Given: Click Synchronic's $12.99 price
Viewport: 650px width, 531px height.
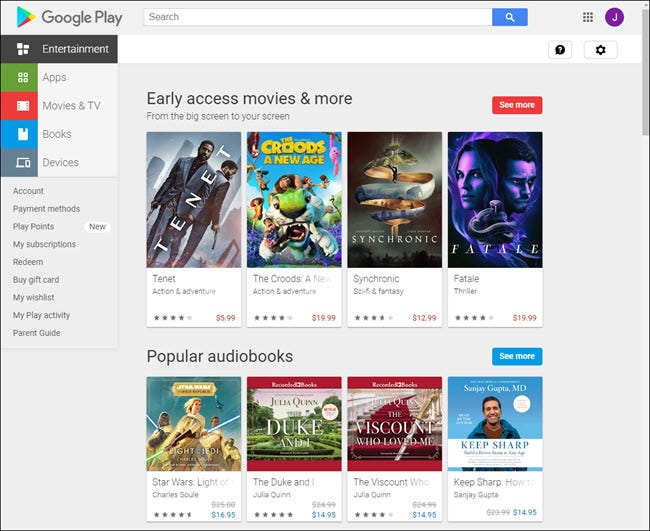Looking at the screenshot, I should [424, 318].
